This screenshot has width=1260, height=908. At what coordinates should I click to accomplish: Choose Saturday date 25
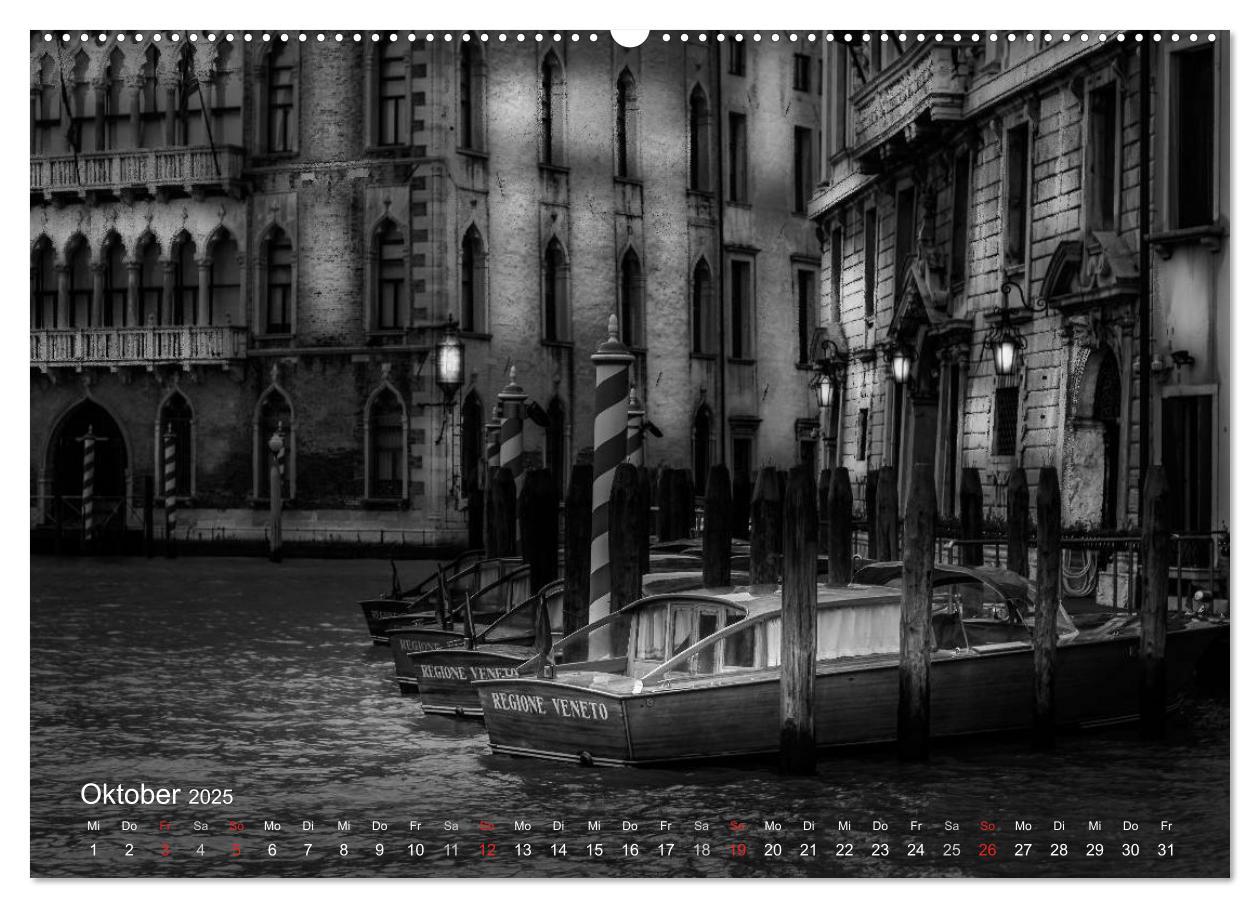(x=951, y=850)
